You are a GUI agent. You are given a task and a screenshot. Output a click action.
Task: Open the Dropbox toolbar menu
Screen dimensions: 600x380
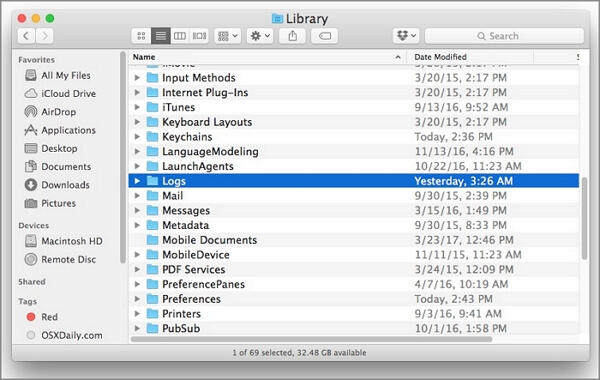(x=406, y=36)
